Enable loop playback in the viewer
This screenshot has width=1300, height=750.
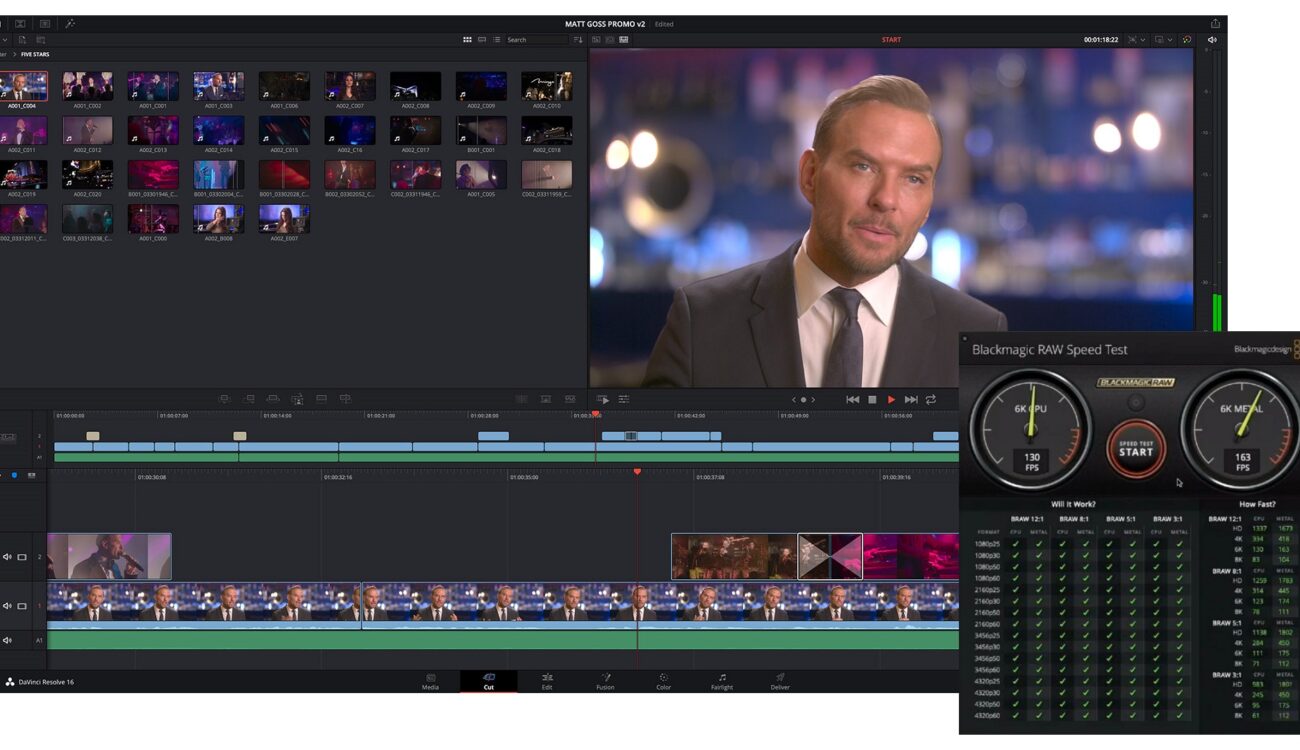tap(931, 399)
